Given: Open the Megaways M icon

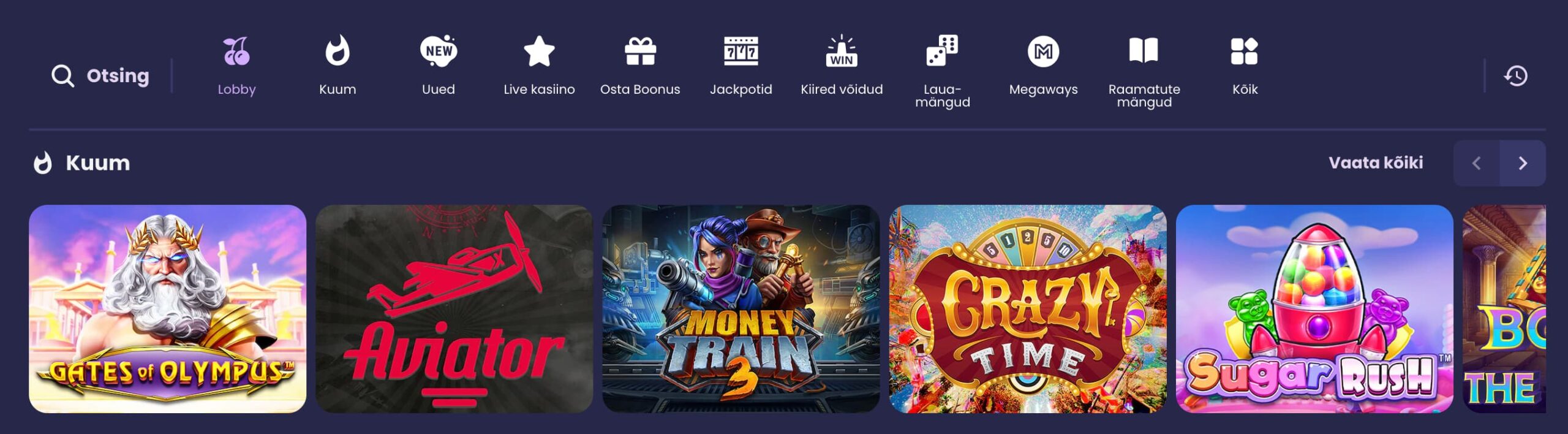Looking at the screenshot, I should click(x=1043, y=51).
